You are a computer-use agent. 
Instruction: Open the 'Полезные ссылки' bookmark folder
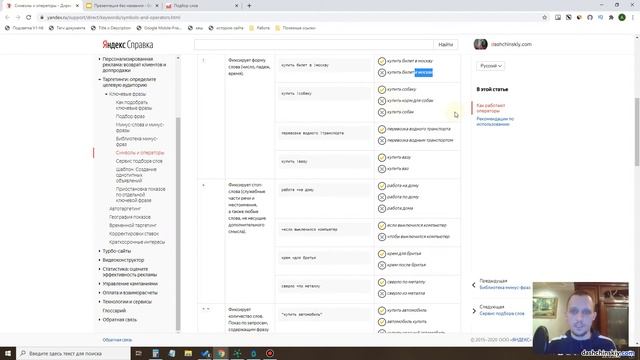[296, 28]
